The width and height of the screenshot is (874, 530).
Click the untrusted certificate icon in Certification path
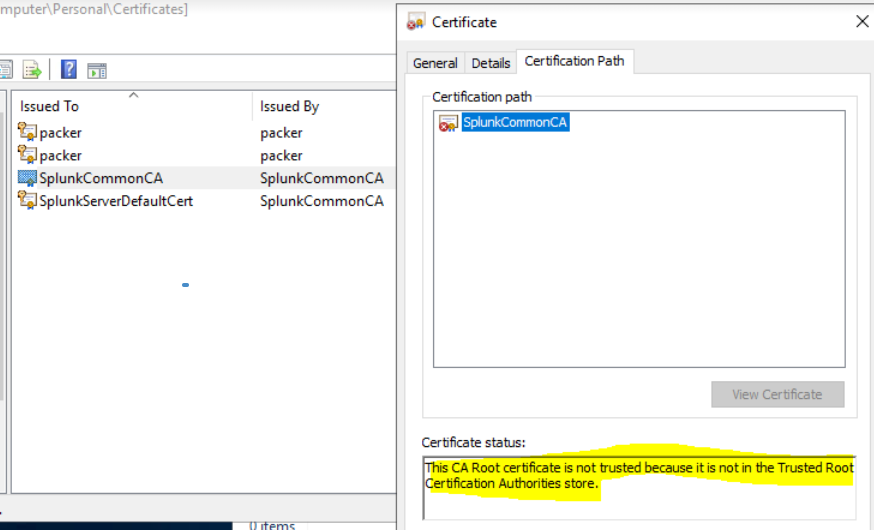pos(449,123)
